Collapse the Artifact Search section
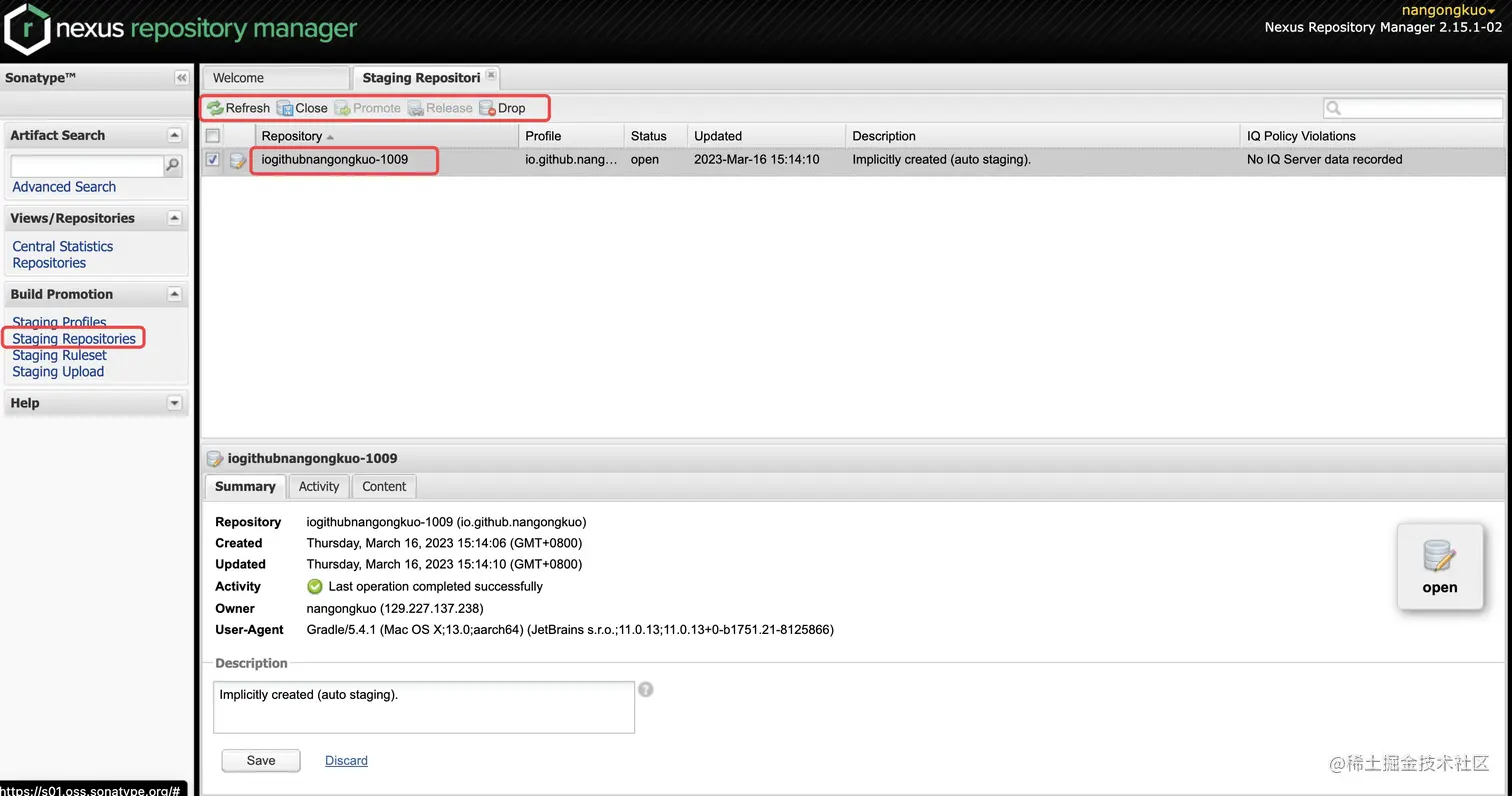 [x=175, y=135]
